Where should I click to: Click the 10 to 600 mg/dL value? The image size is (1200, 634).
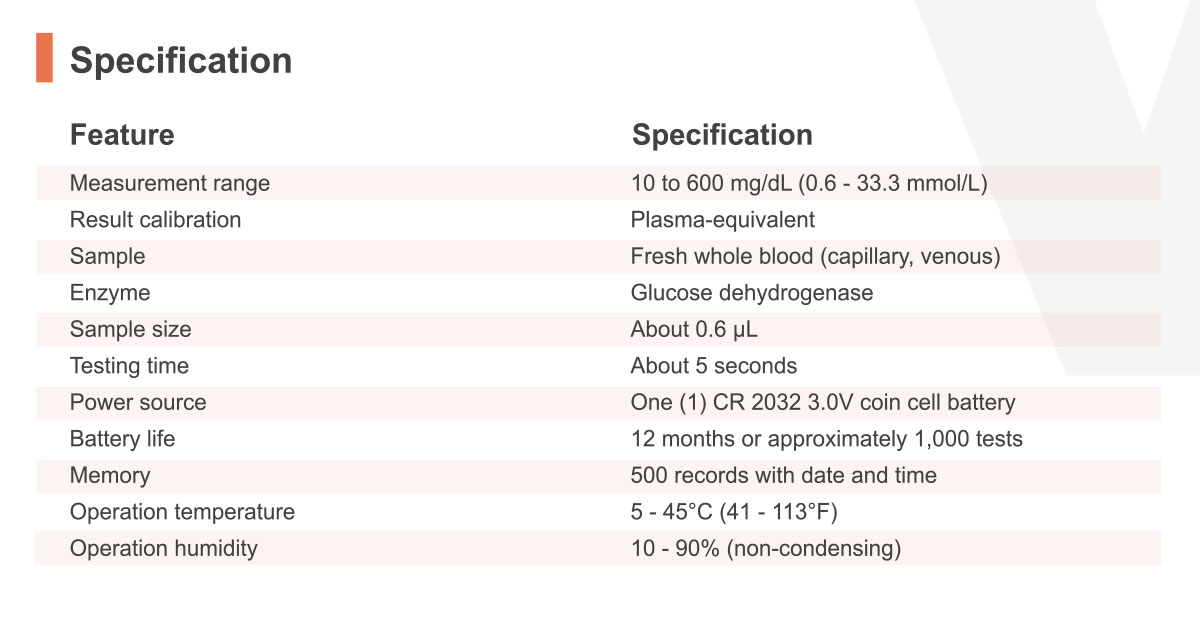point(810,184)
